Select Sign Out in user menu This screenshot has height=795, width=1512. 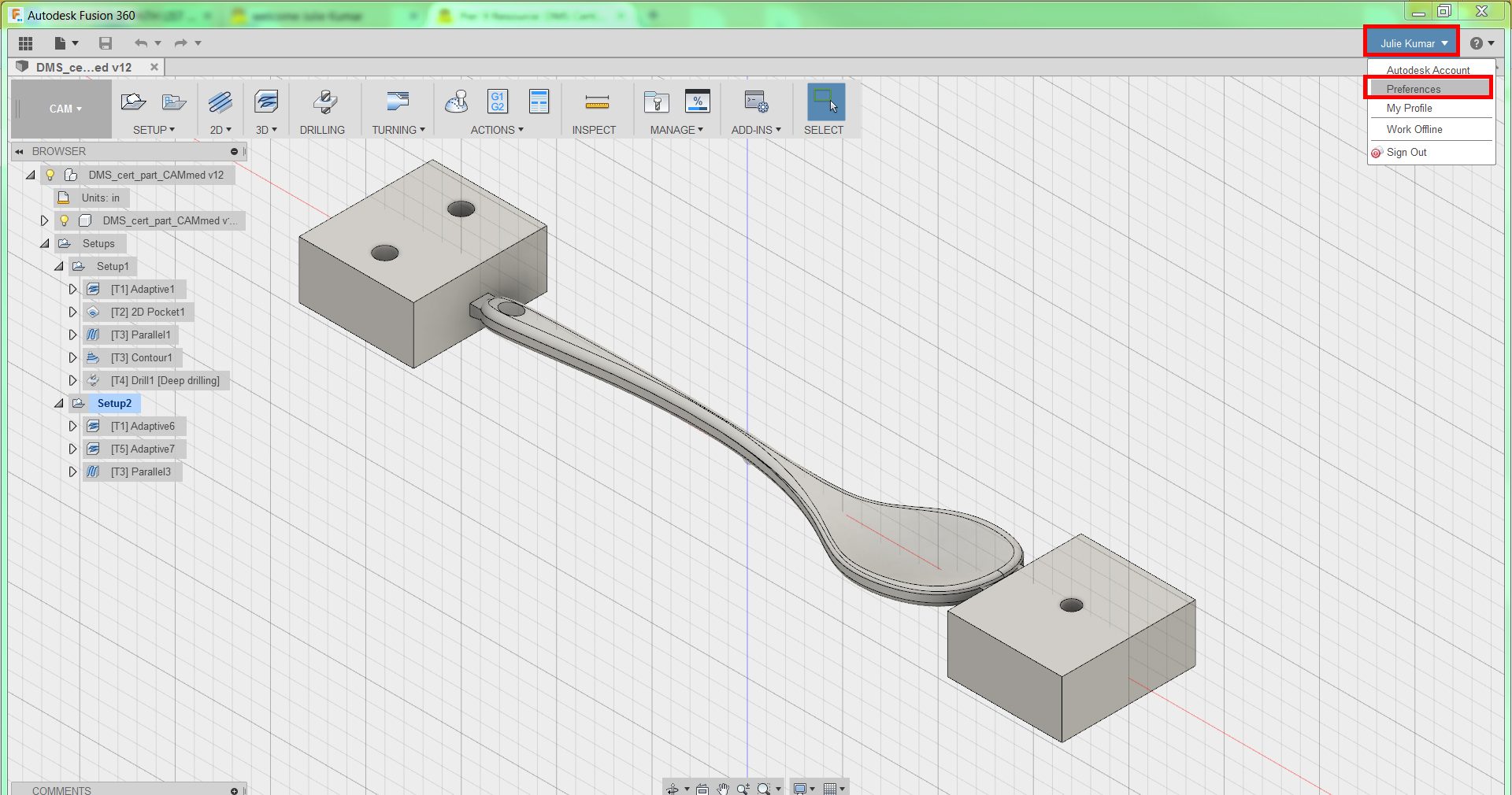click(1406, 152)
